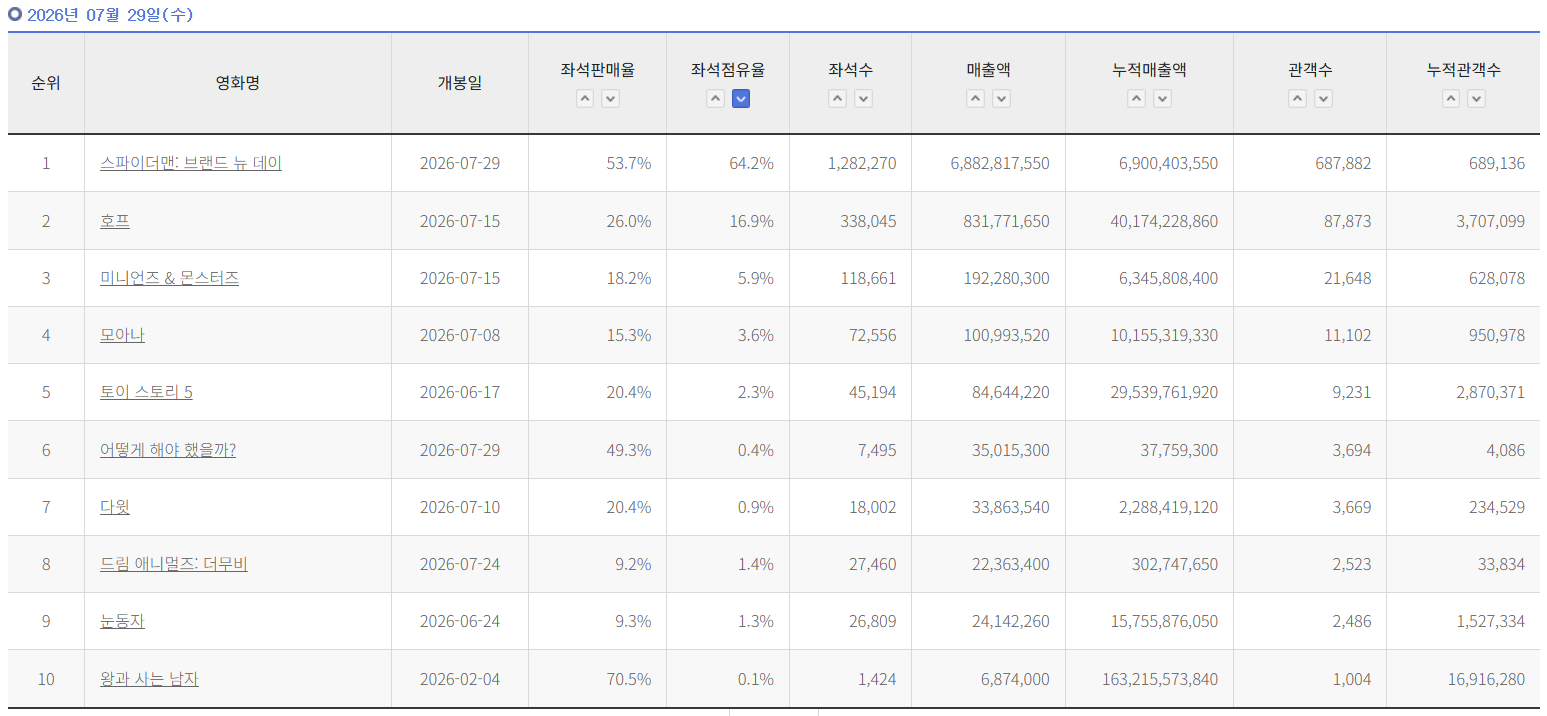
Task: Click the 2026년 07월 29일(수) date heading
Action: (110, 15)
